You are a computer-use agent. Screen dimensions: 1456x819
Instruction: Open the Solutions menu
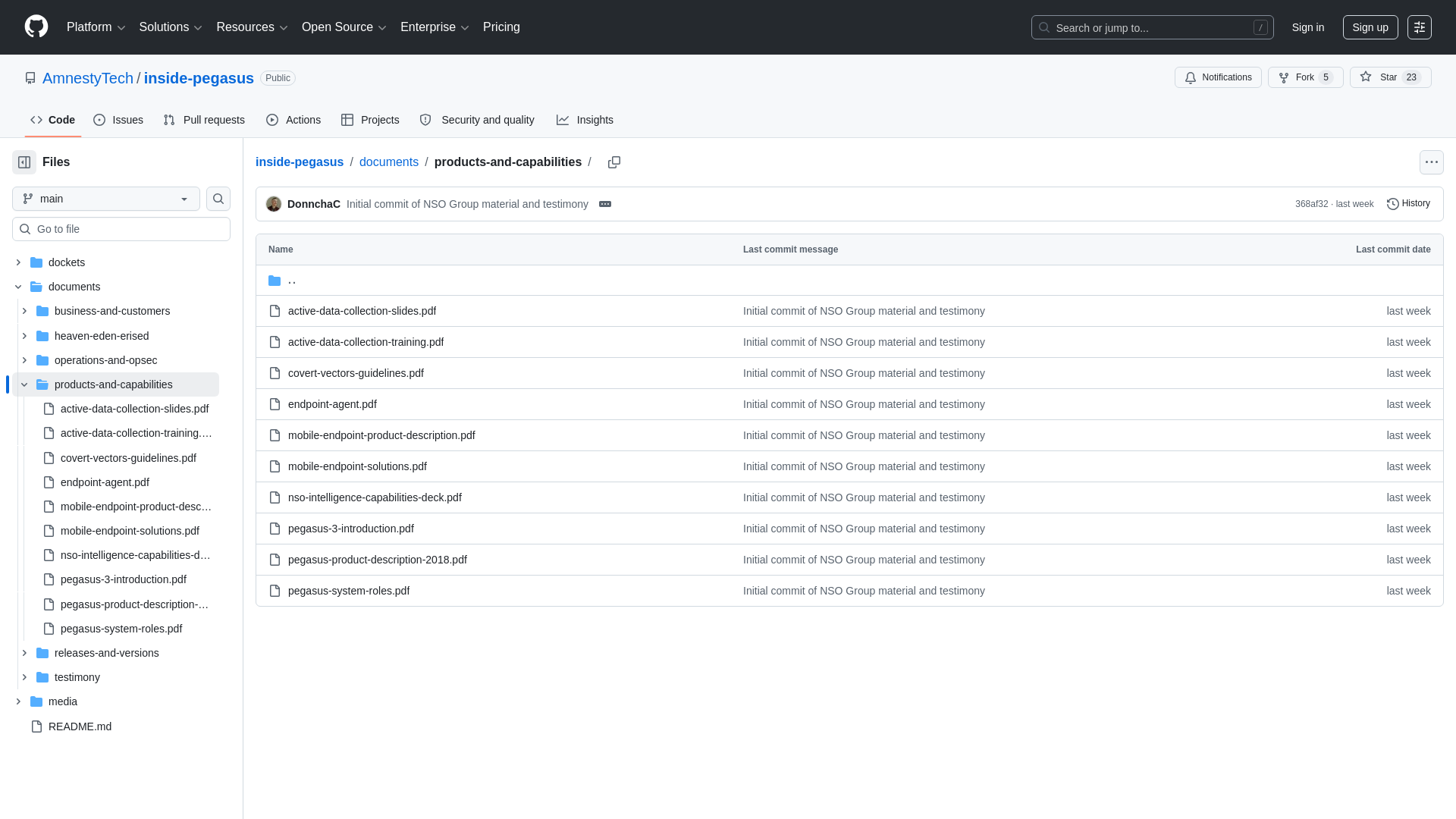tap(171, 27)
